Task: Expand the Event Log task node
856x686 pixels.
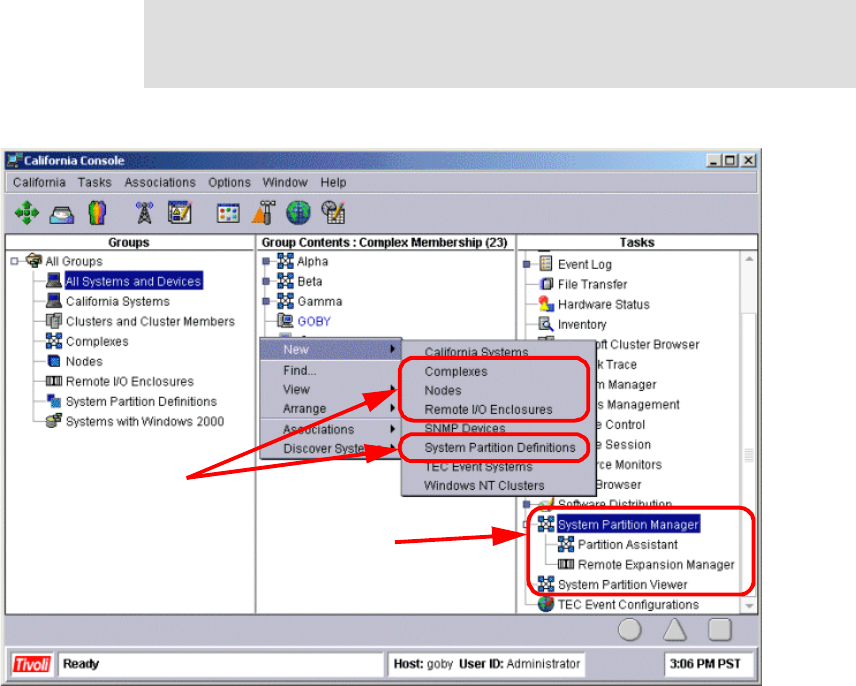Action: 526,265
